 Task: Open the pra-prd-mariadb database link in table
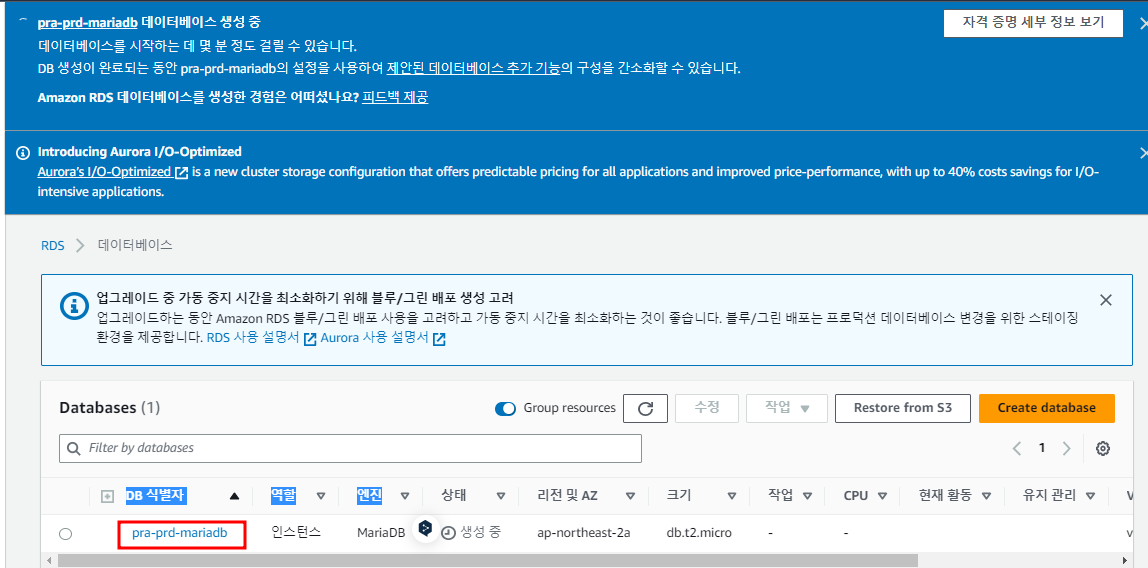179,534
